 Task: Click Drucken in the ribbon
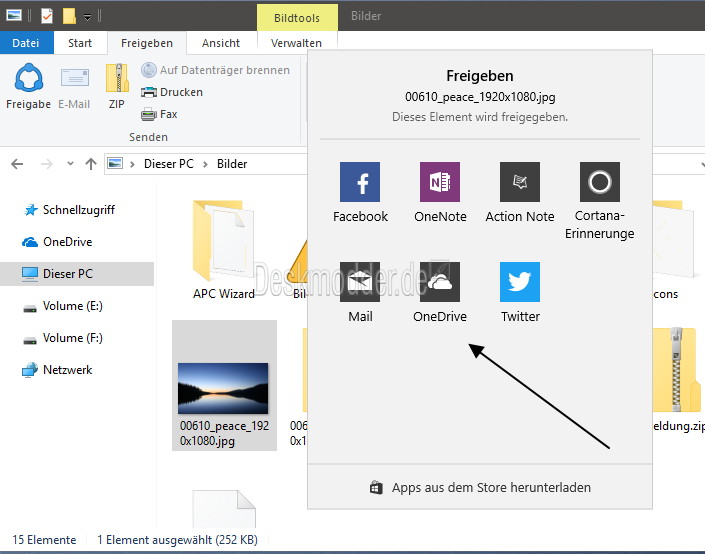pyautogui.click(x=172, y=92)
